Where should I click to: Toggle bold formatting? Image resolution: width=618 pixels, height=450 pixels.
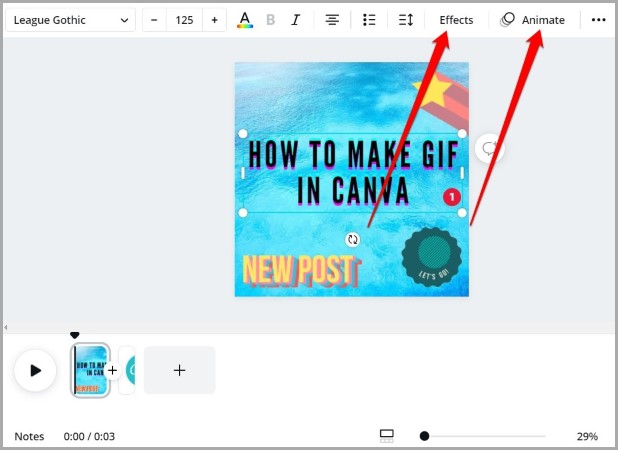click(270, 20)
